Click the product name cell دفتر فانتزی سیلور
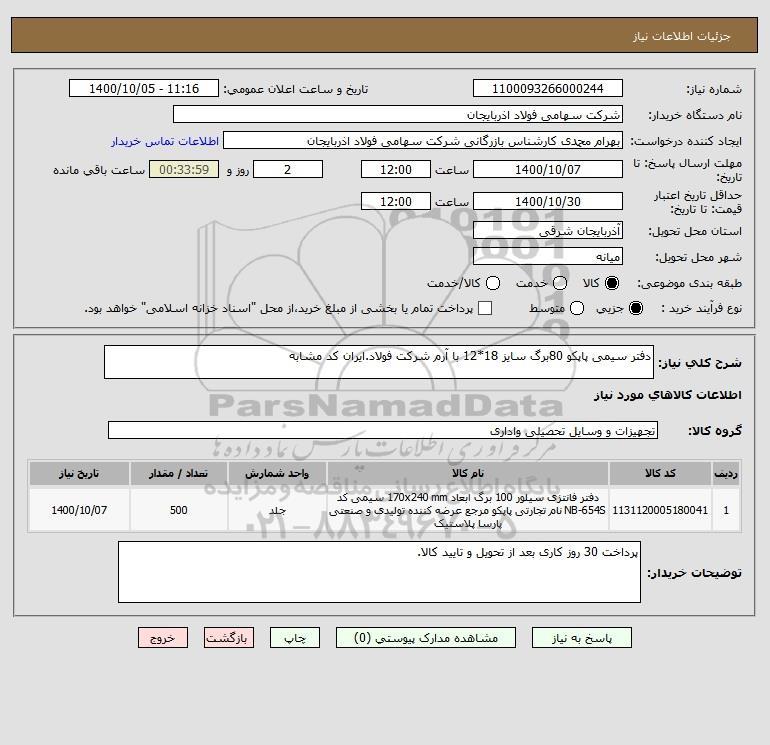This screenshot has width=770, height=745. [468, 510]
